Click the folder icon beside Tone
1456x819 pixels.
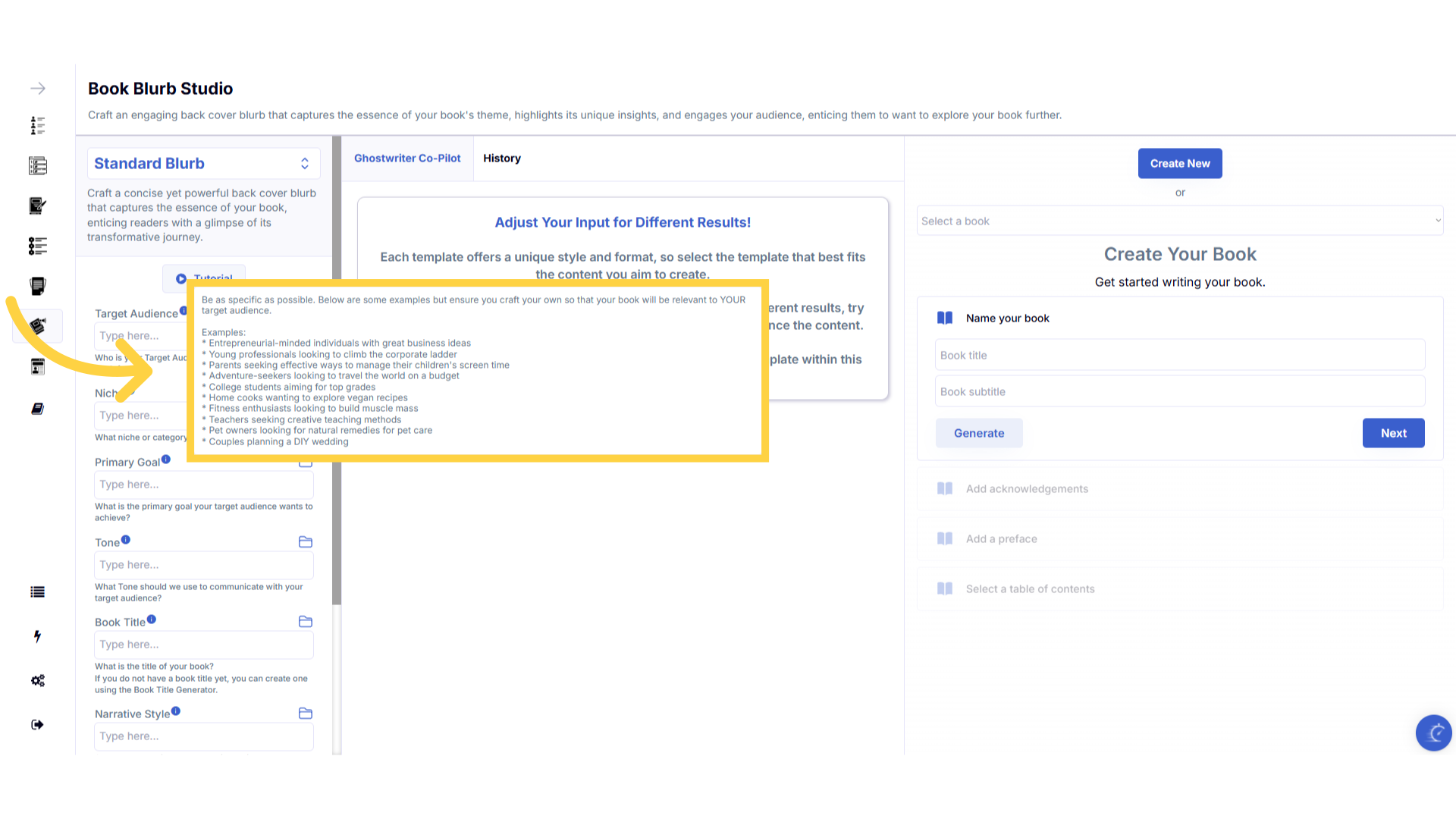click(305, 542)
